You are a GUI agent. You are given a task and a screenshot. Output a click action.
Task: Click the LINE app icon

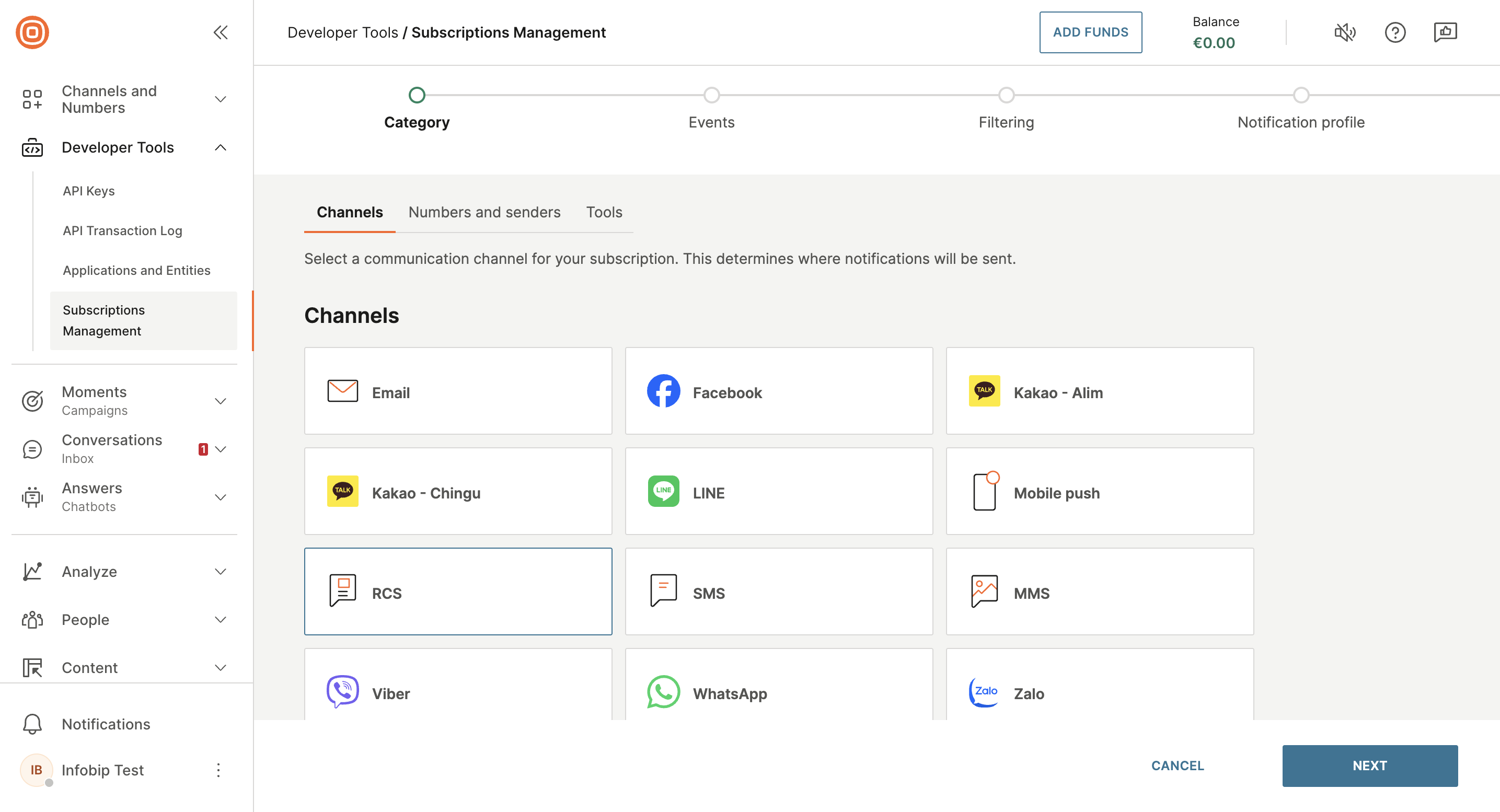tap(663, 491)
